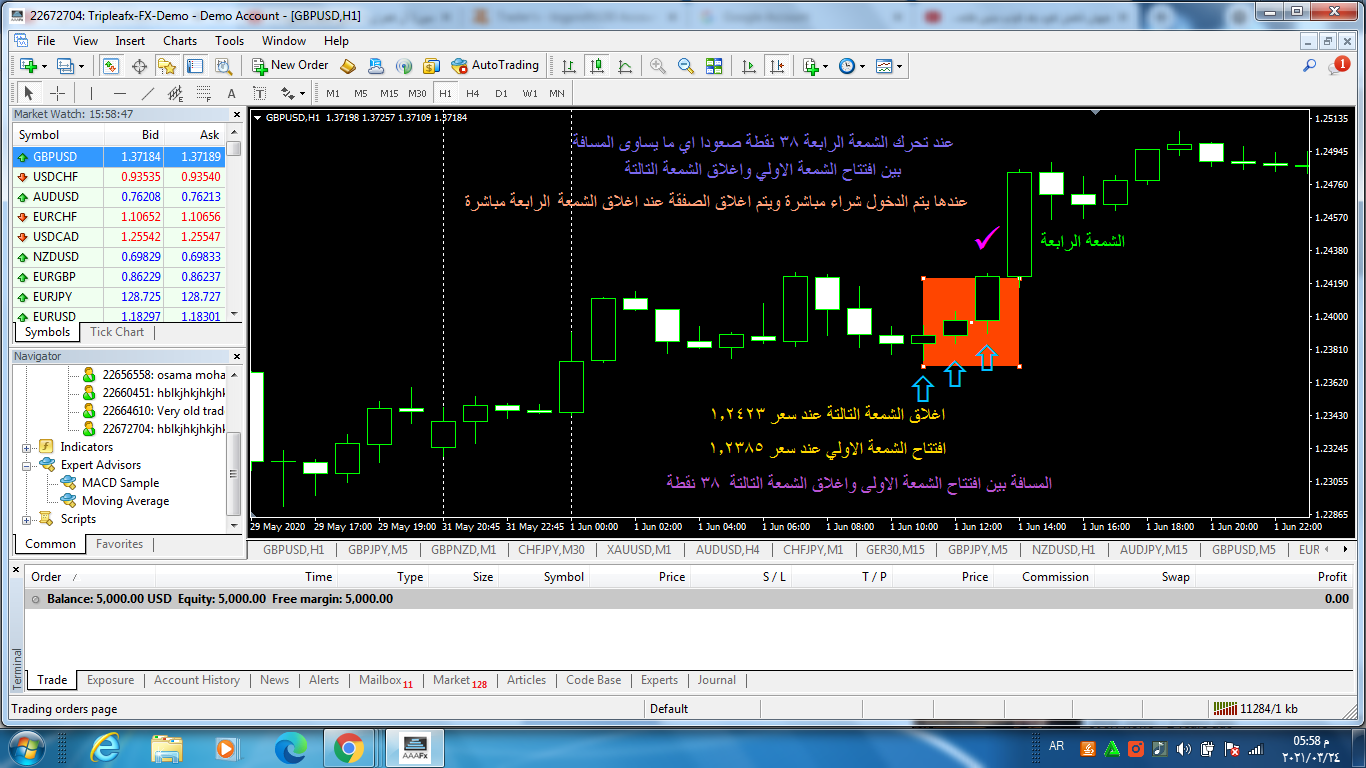Draw a horizontal line on chart
Image resolution: width=1366 pixels, height=768 pixels.
[119, 93]
